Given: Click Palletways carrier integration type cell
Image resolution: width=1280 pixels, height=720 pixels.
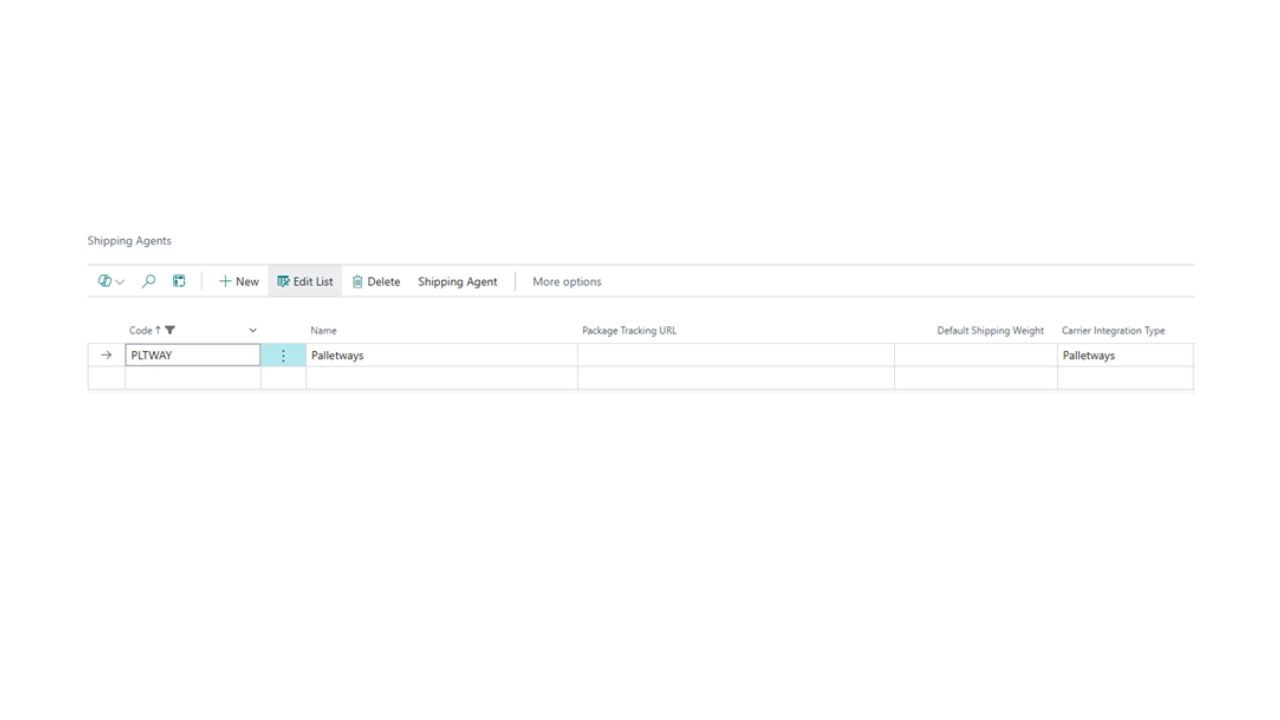Looking at the screenshot, I should click(x=1125, y=355).
